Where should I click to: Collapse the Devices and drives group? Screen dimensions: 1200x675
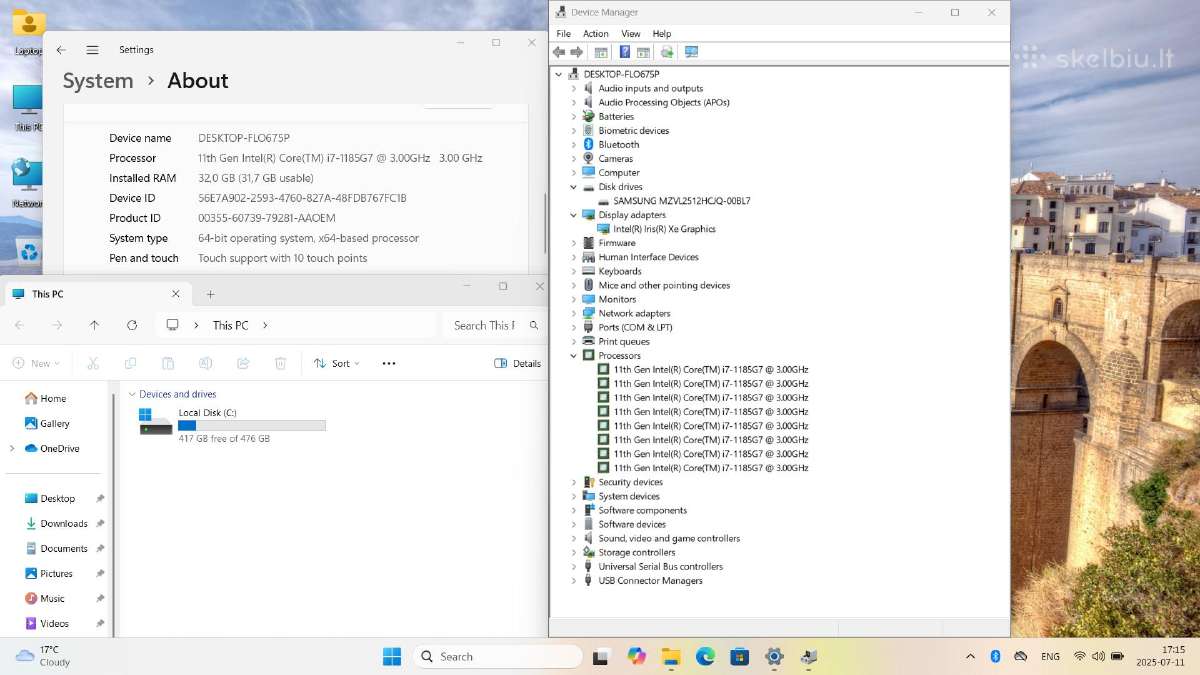click(131, 394)
